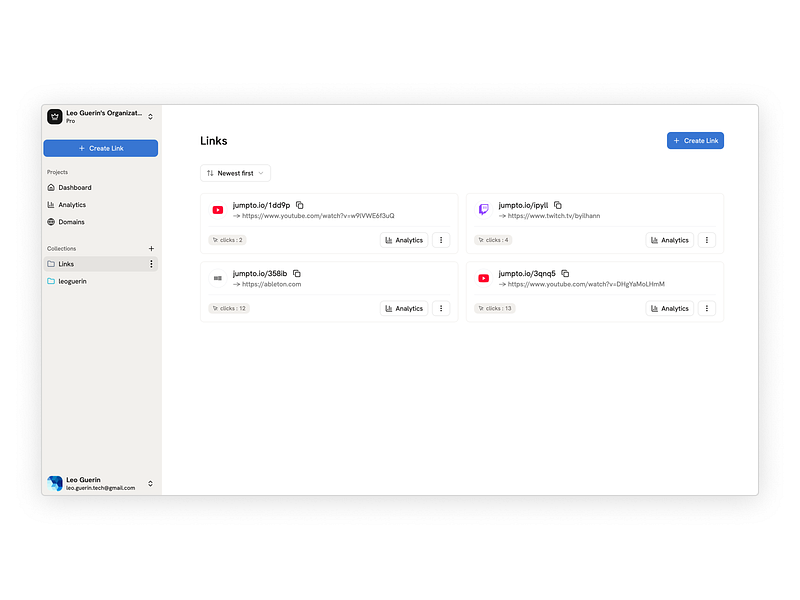Select the leoguerin collection

101,281
